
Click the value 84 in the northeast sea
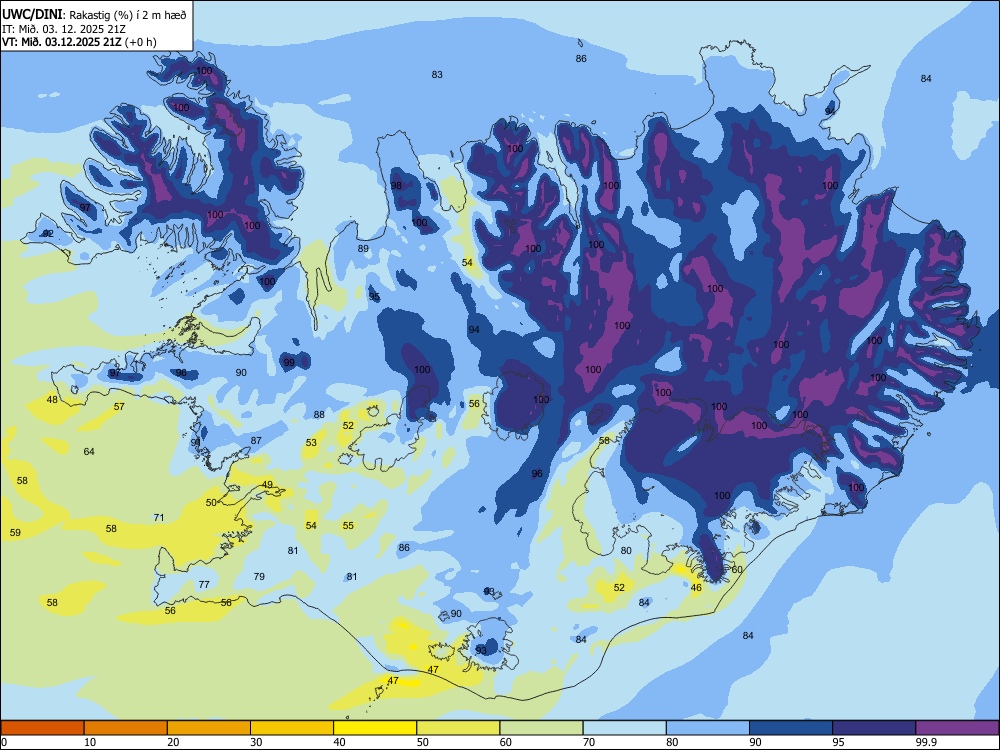tap(926, 78)
